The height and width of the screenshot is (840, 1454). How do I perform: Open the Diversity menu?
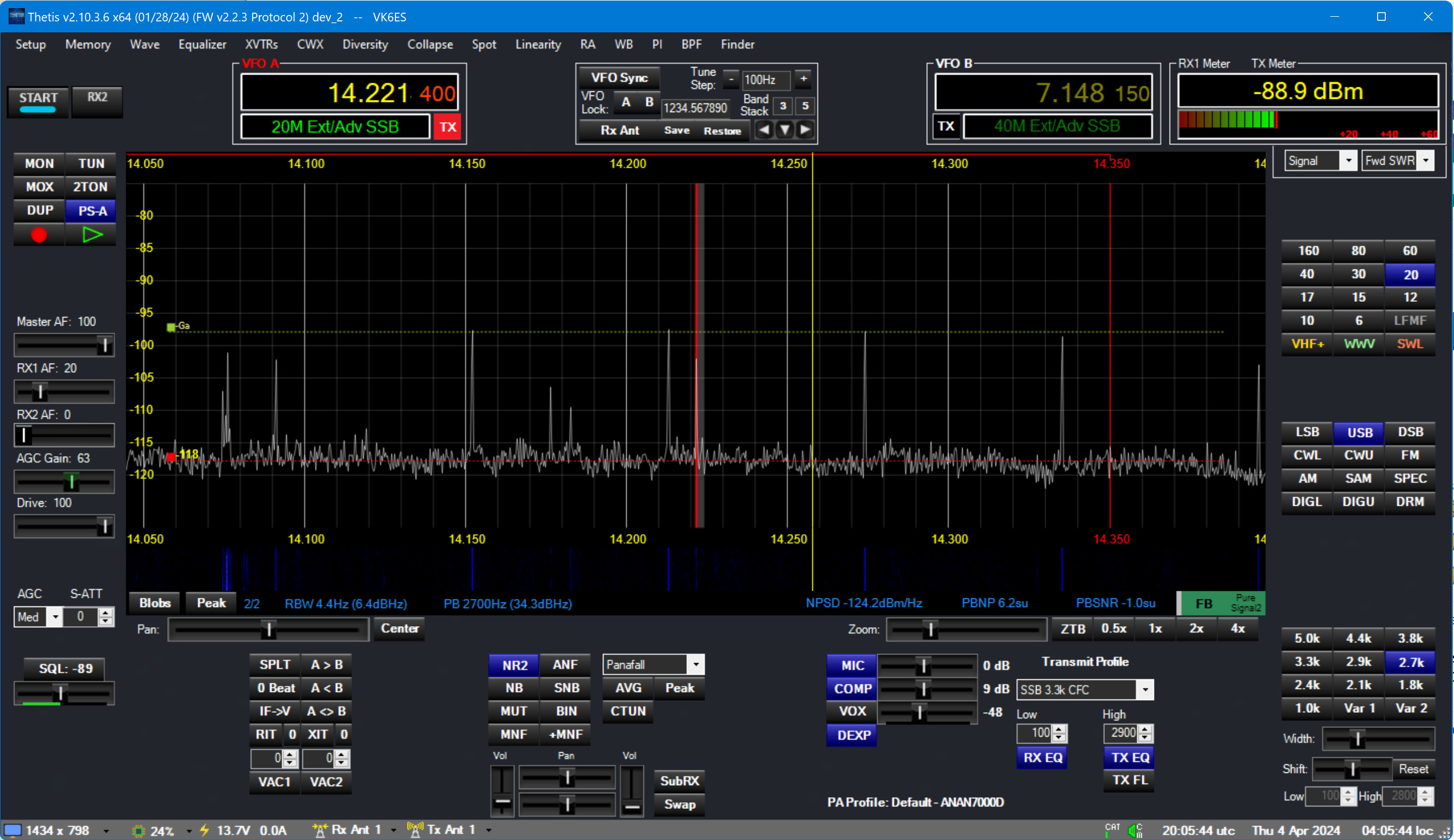365,45
